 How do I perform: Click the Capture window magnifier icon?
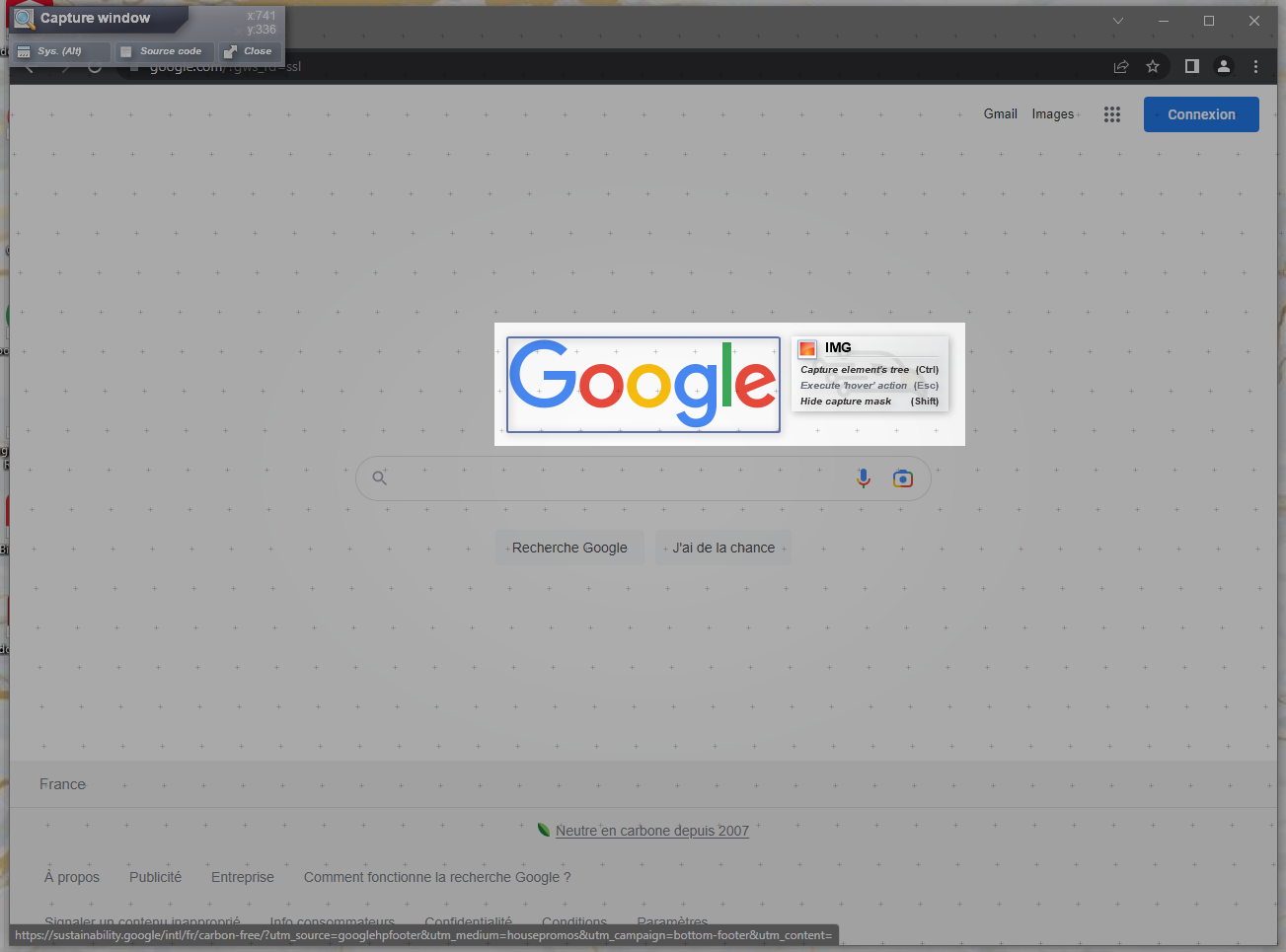click(x=25, y=19)
